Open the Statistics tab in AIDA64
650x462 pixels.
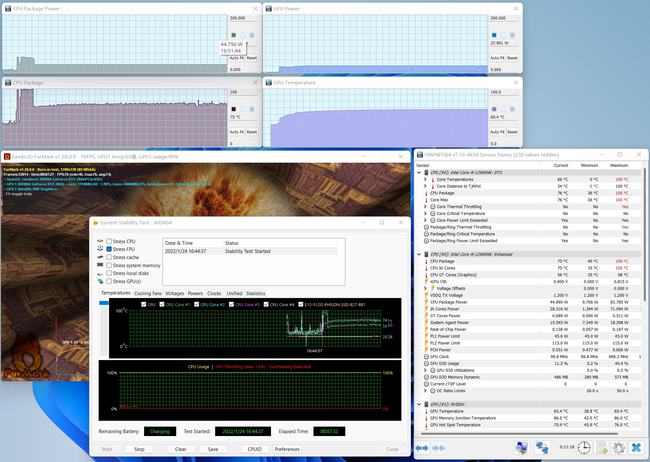pyautogui.click(x=256, y=293)
